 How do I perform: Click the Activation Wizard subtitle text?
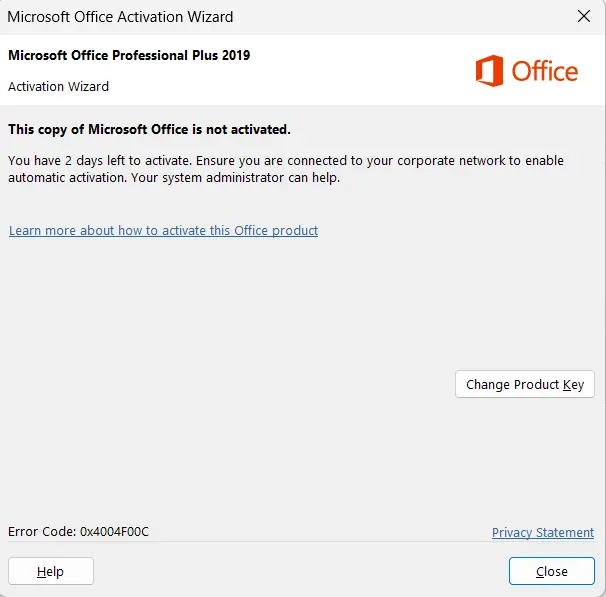click(58, 86)
